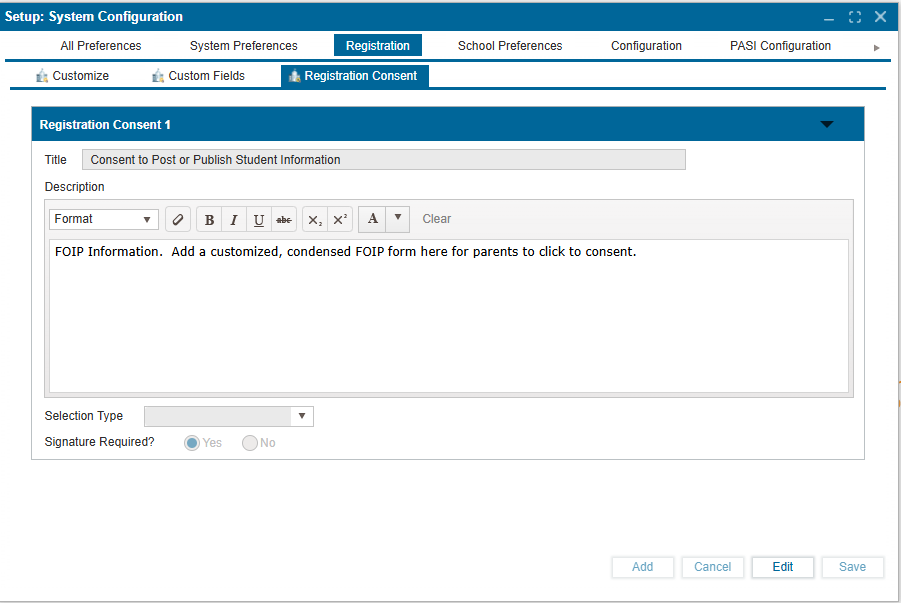Apply italic formatting

coord(233,219)
